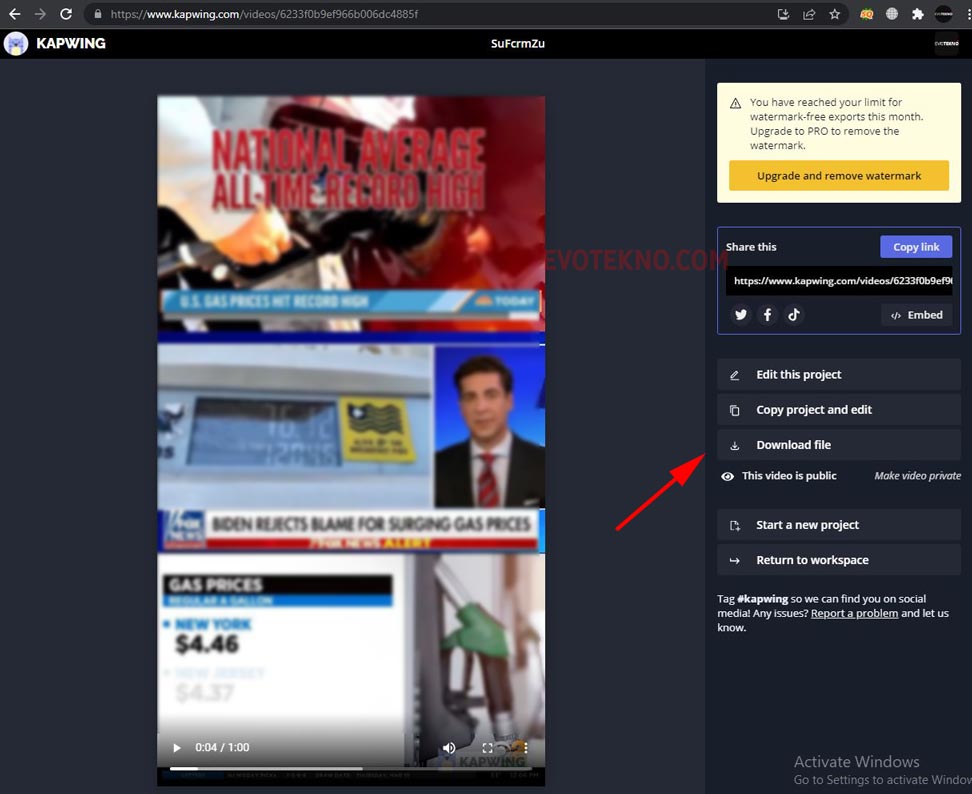972x794 pixels.
Task: Go back to previous browser page
Action: click(x=15, y=14)
